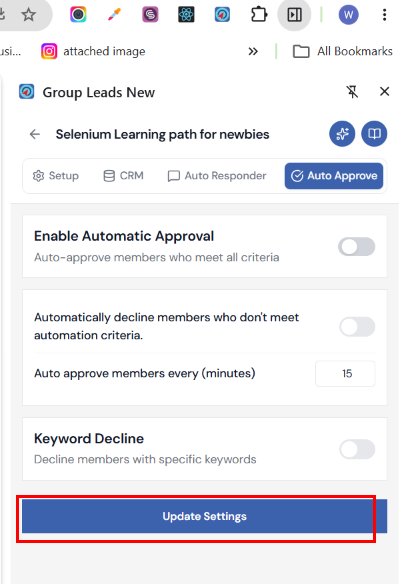Click the blue sparkle AI button

coord(342,134)
